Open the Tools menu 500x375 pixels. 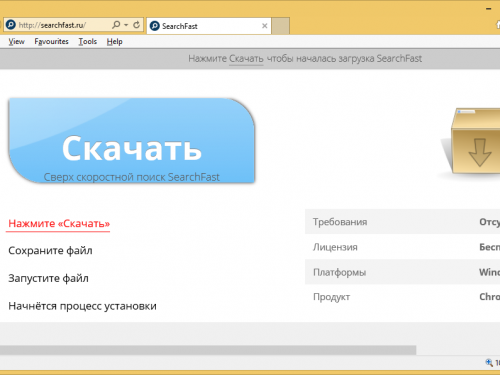click(88, 42)
